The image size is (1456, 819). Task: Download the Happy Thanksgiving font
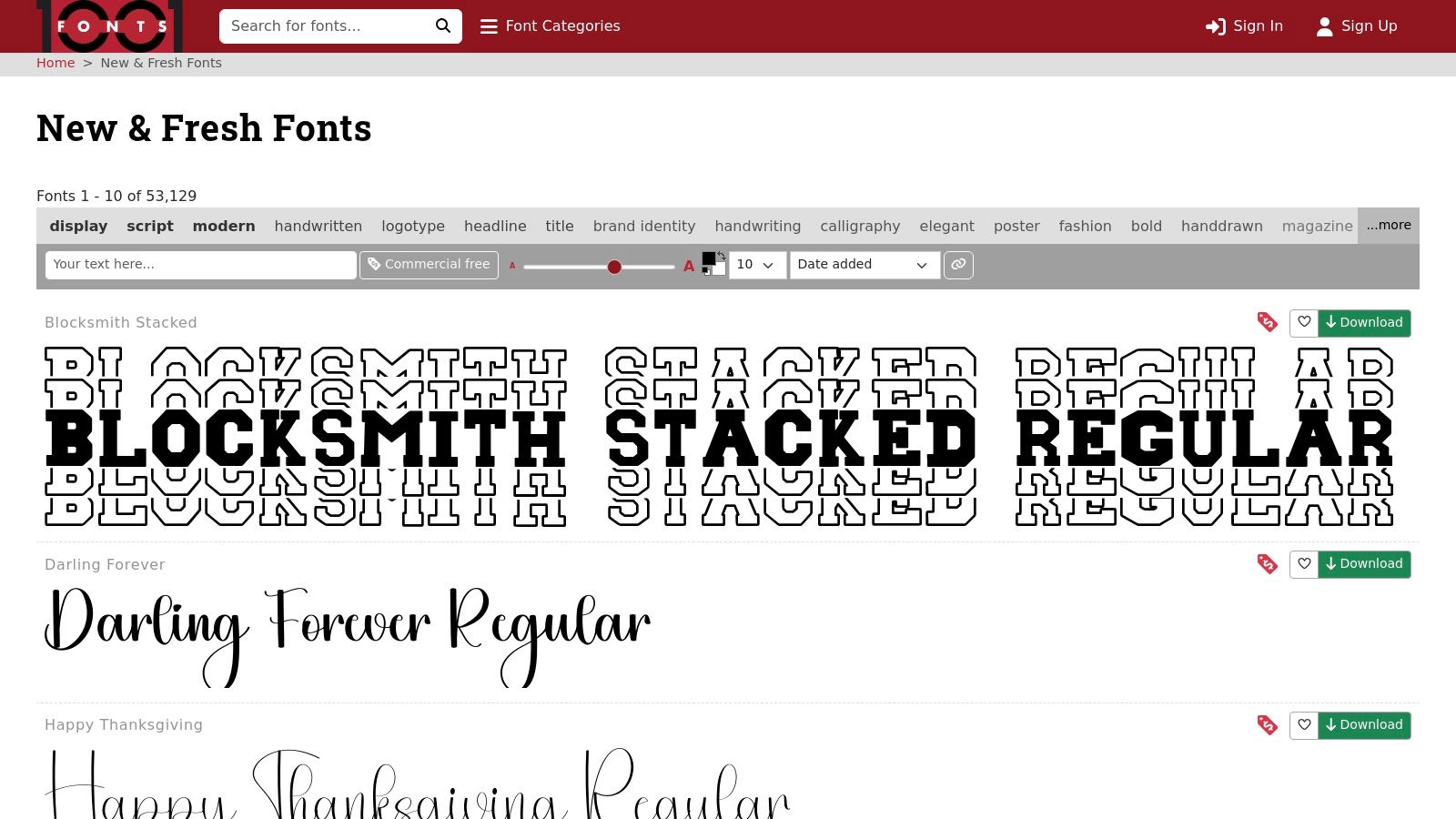[x=1364, y=725]
